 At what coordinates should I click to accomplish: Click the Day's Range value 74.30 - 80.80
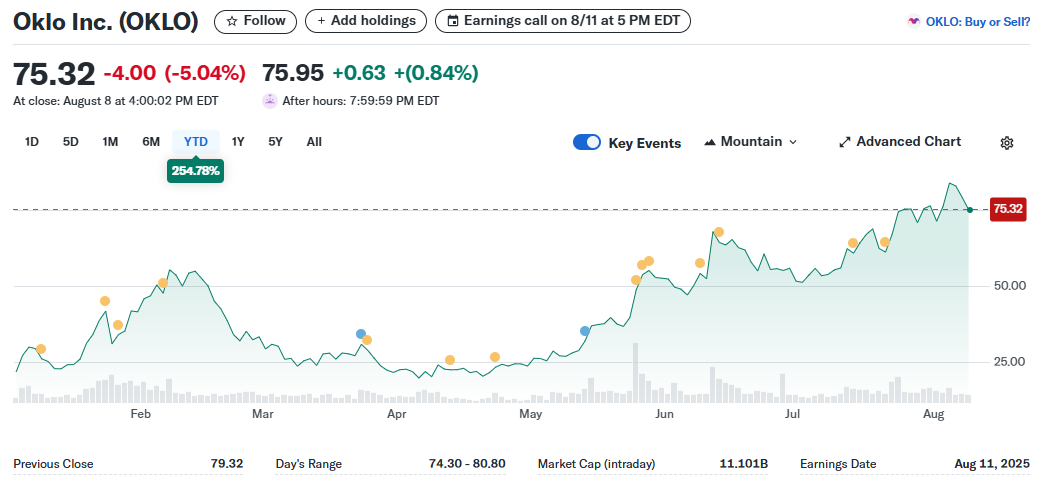(467, 464)
